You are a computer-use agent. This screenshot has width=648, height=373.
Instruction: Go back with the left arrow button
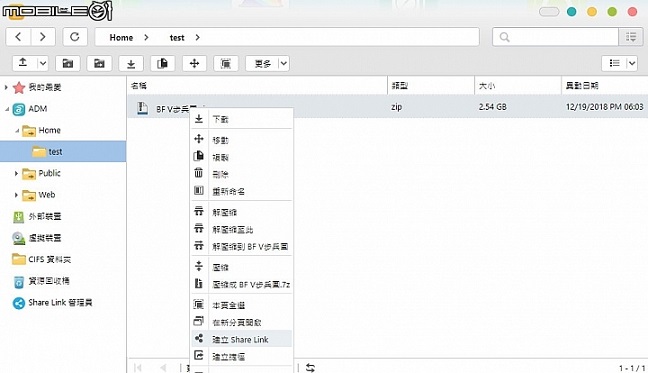coord(18,37)
